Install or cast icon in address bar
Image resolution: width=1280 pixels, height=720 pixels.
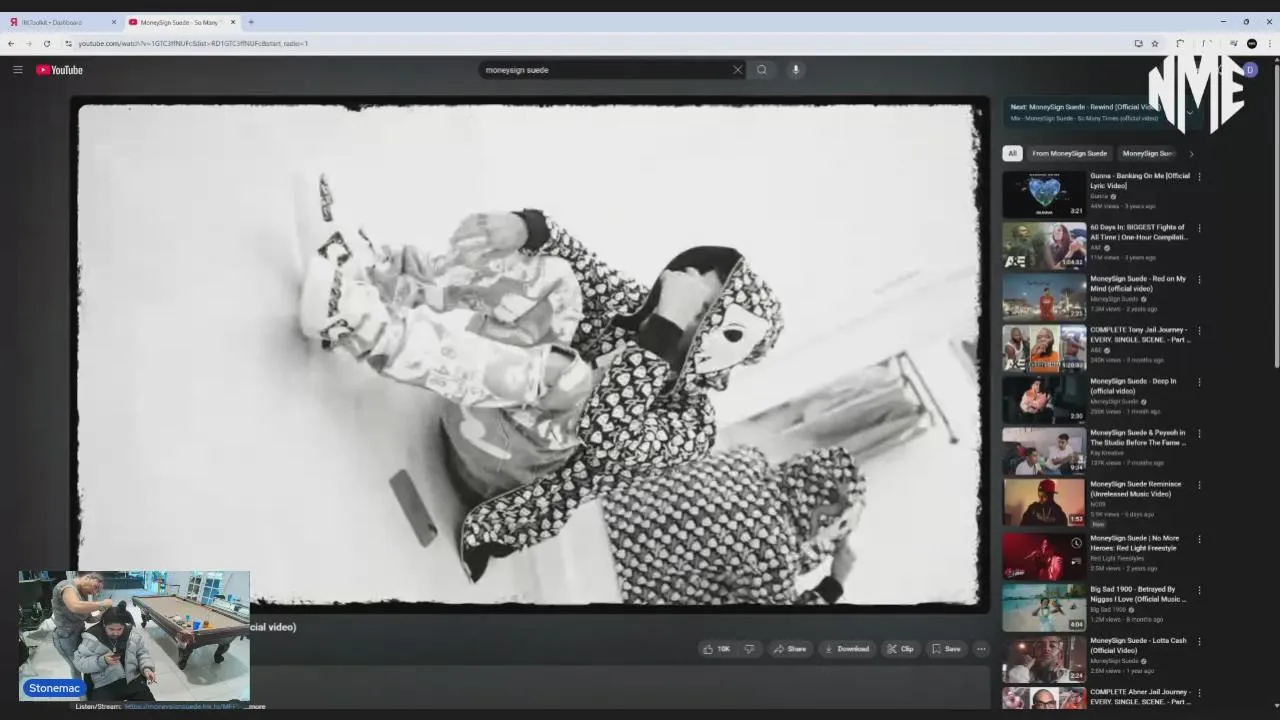coord(1138,43)
